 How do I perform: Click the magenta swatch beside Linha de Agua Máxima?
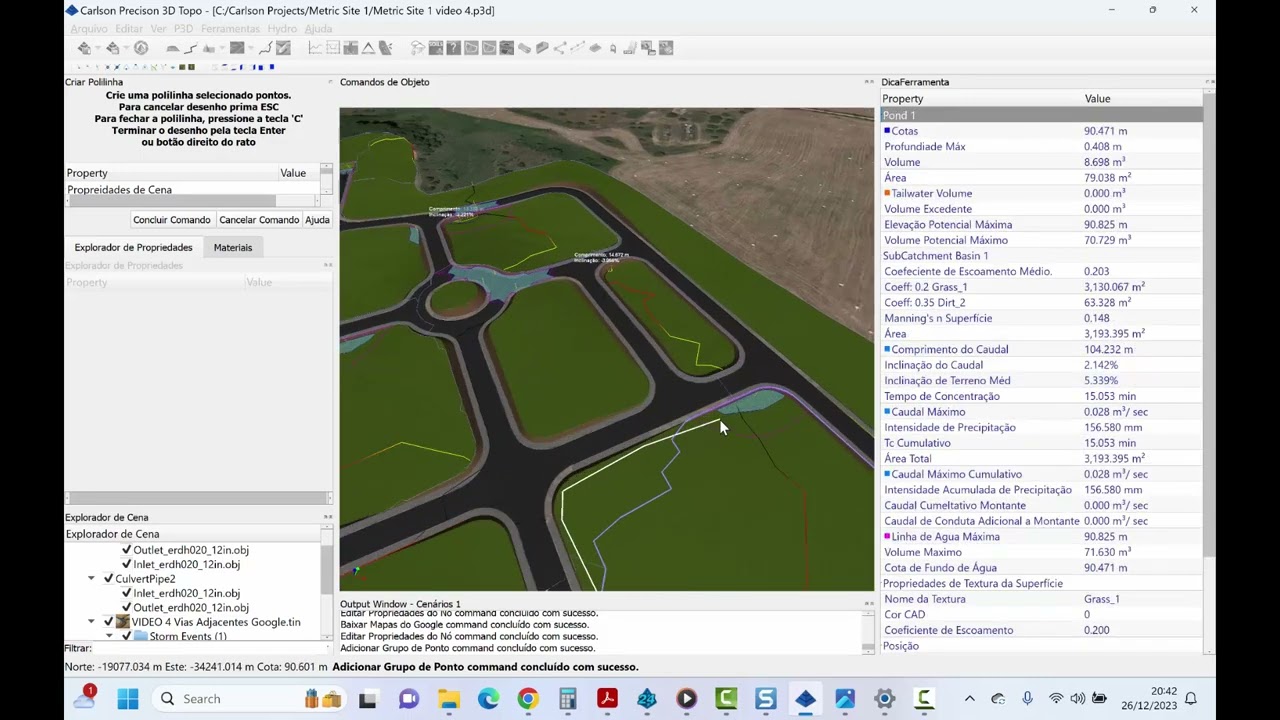(887, 537)
